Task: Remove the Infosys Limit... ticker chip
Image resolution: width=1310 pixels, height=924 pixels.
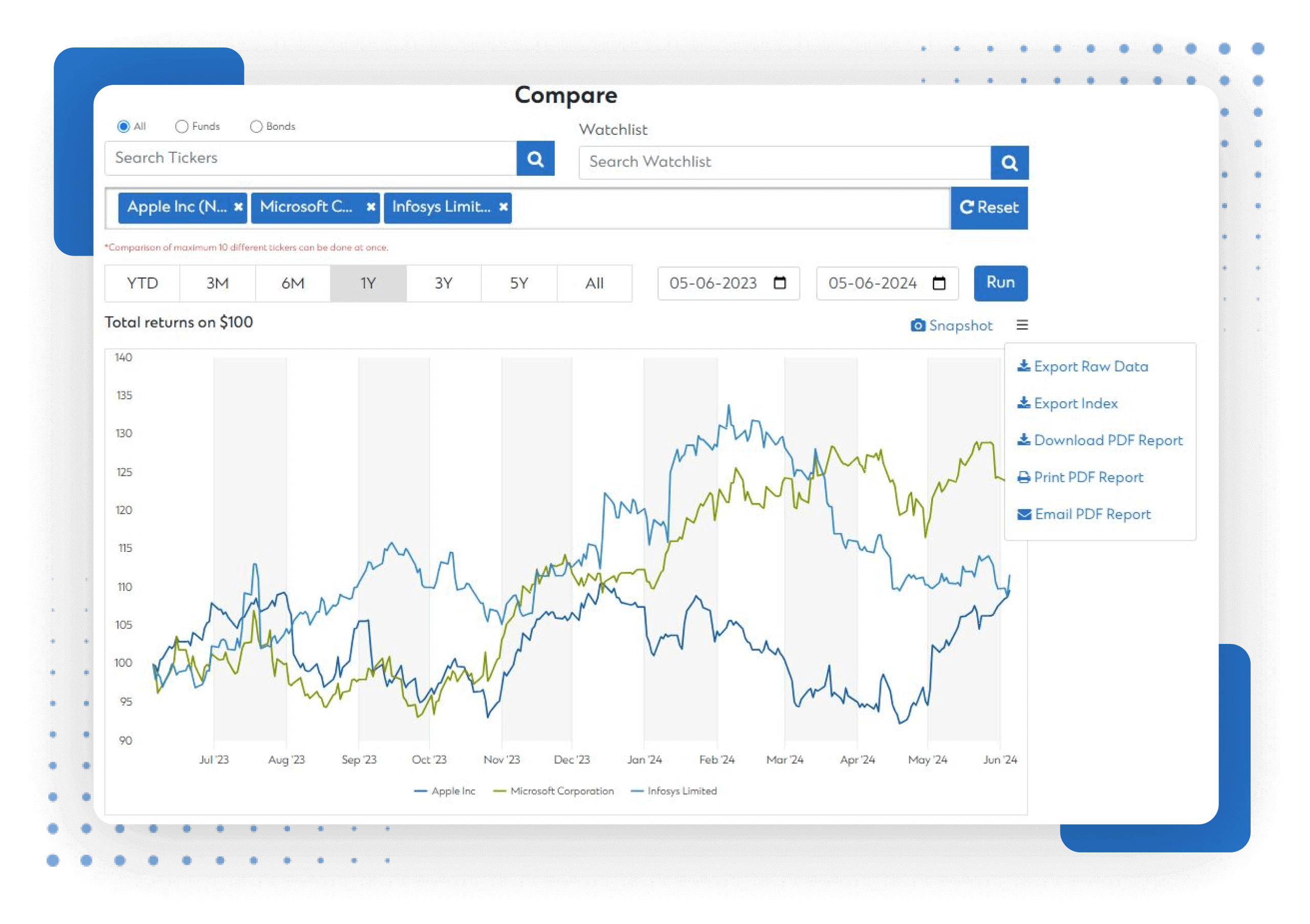Action: (x=503, y=207)
